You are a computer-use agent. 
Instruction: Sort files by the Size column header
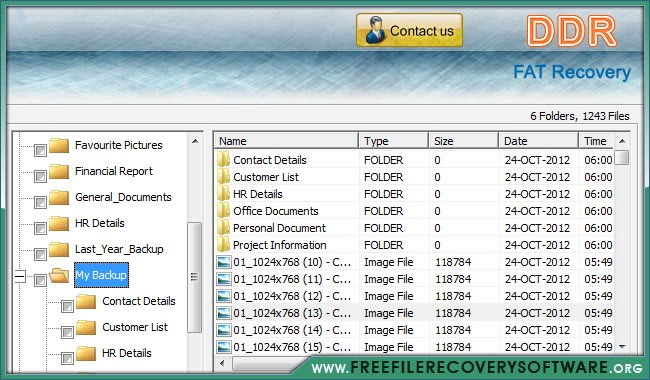point(463,141)
